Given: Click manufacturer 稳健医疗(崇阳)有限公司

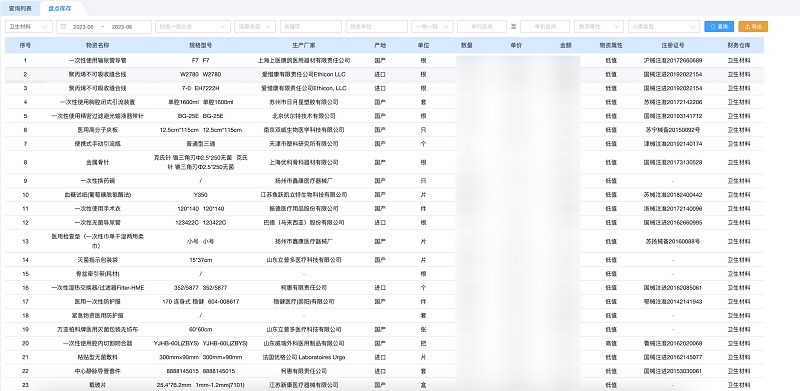Looking at the screenshot, I should [x=304, y=302].
